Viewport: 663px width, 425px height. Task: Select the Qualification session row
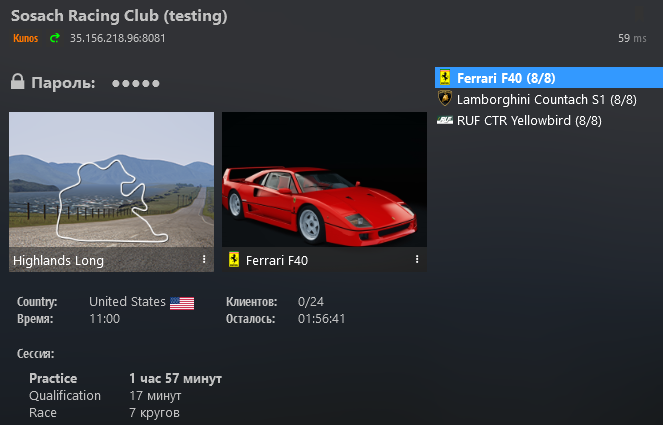tap(105, 395)
